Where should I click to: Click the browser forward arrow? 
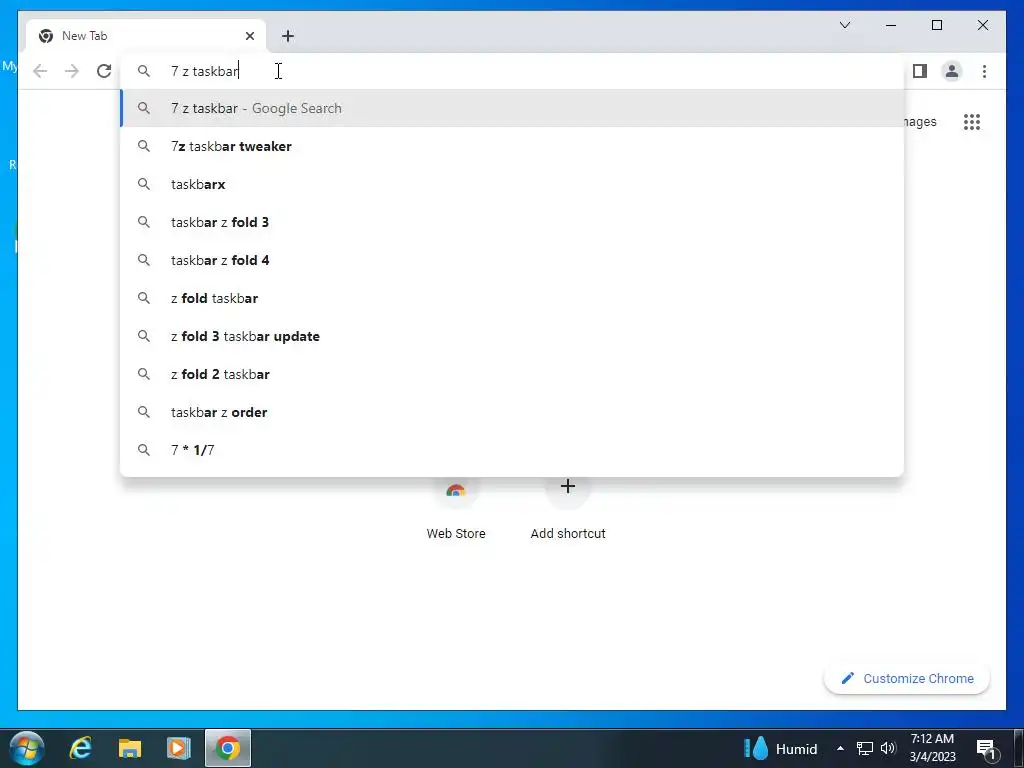click(x=72, y=71)
